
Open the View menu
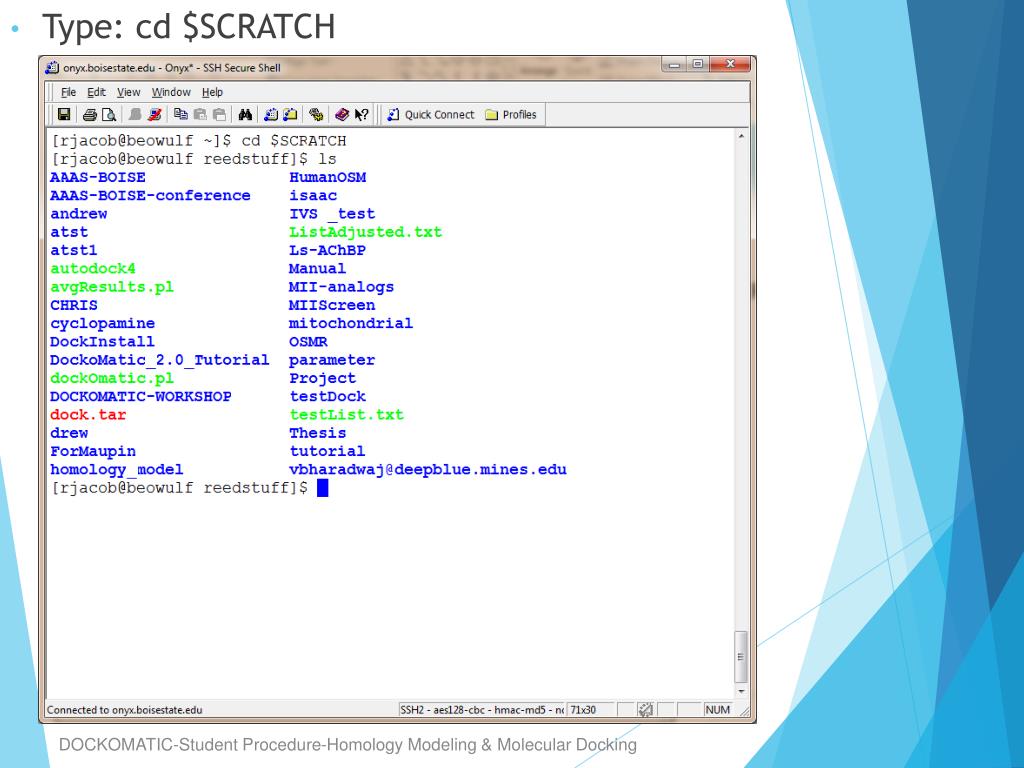pos(128,92)
